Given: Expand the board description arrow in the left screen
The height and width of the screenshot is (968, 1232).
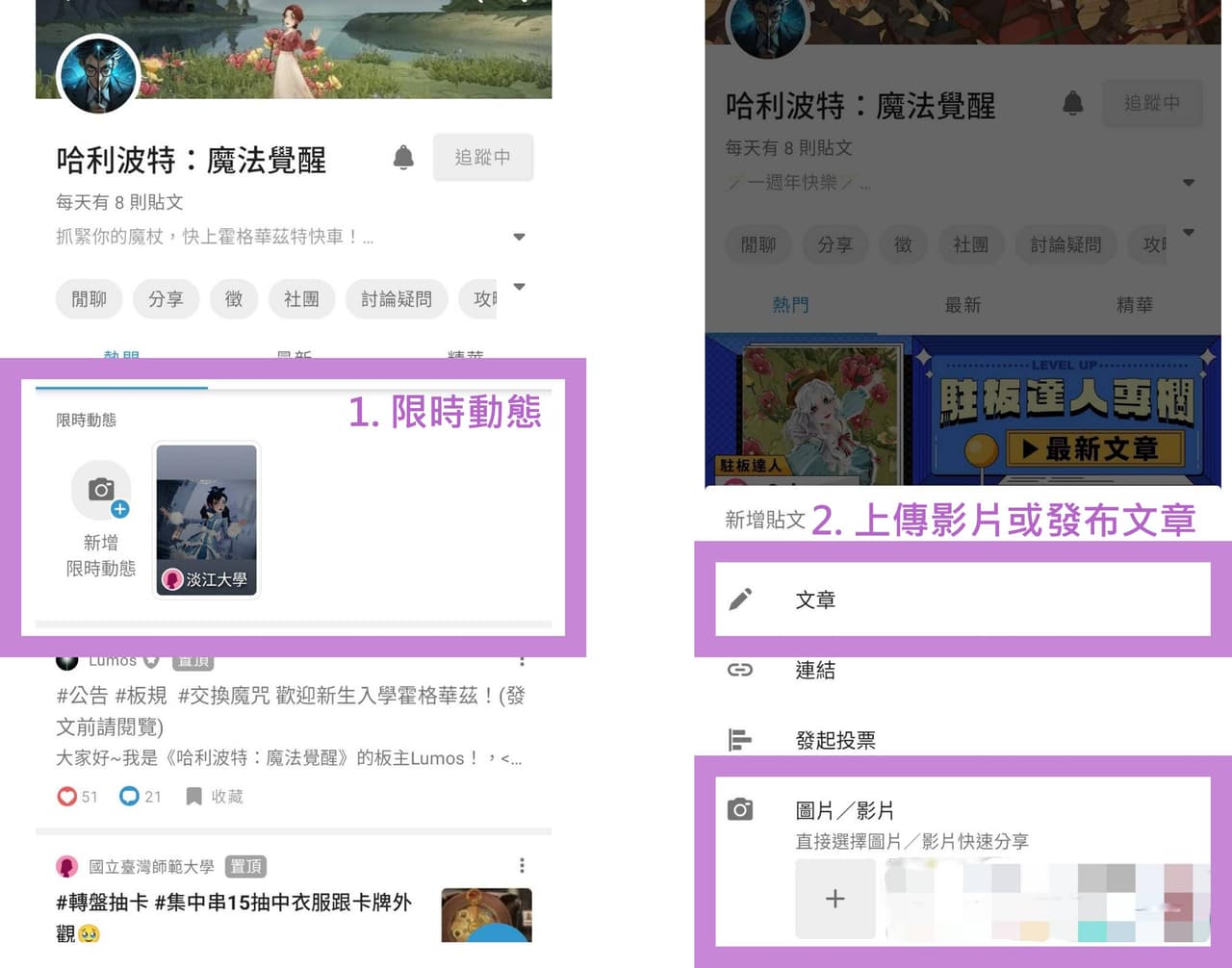Looking at the screenshot, I should click(519, 237).
